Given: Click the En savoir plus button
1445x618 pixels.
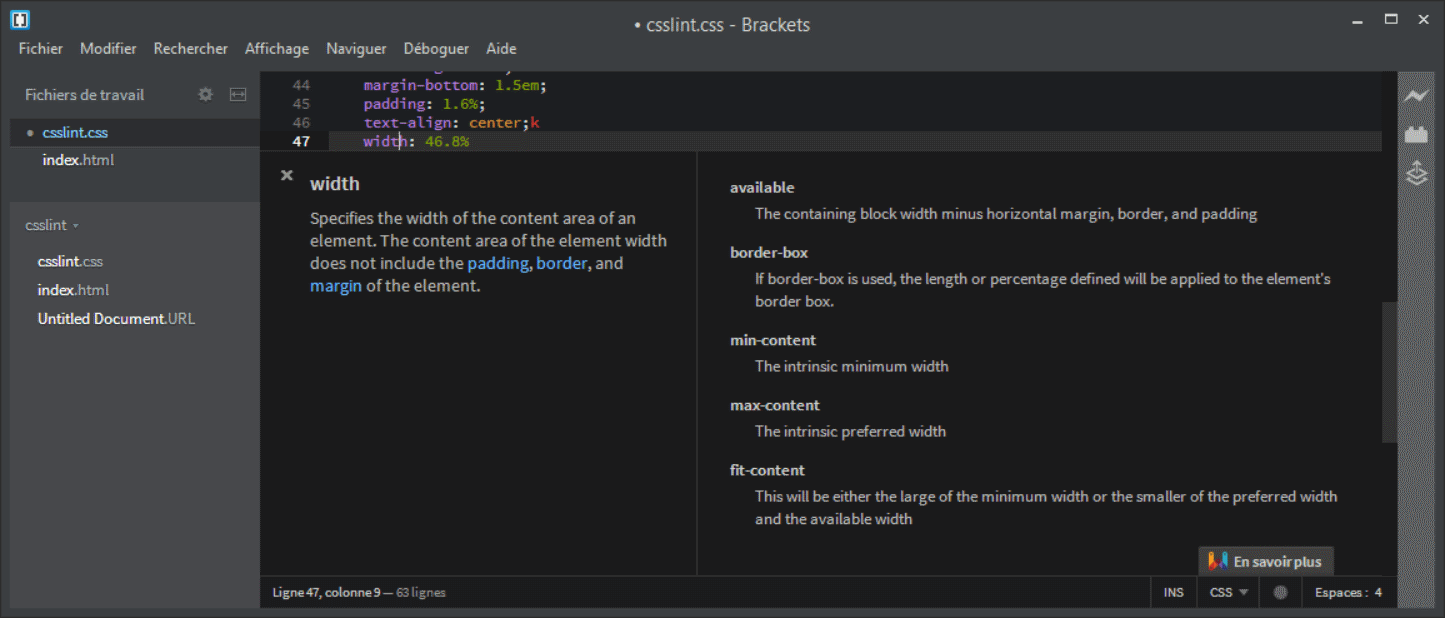Looking at the screenshot, I should tap(1266, 562).
